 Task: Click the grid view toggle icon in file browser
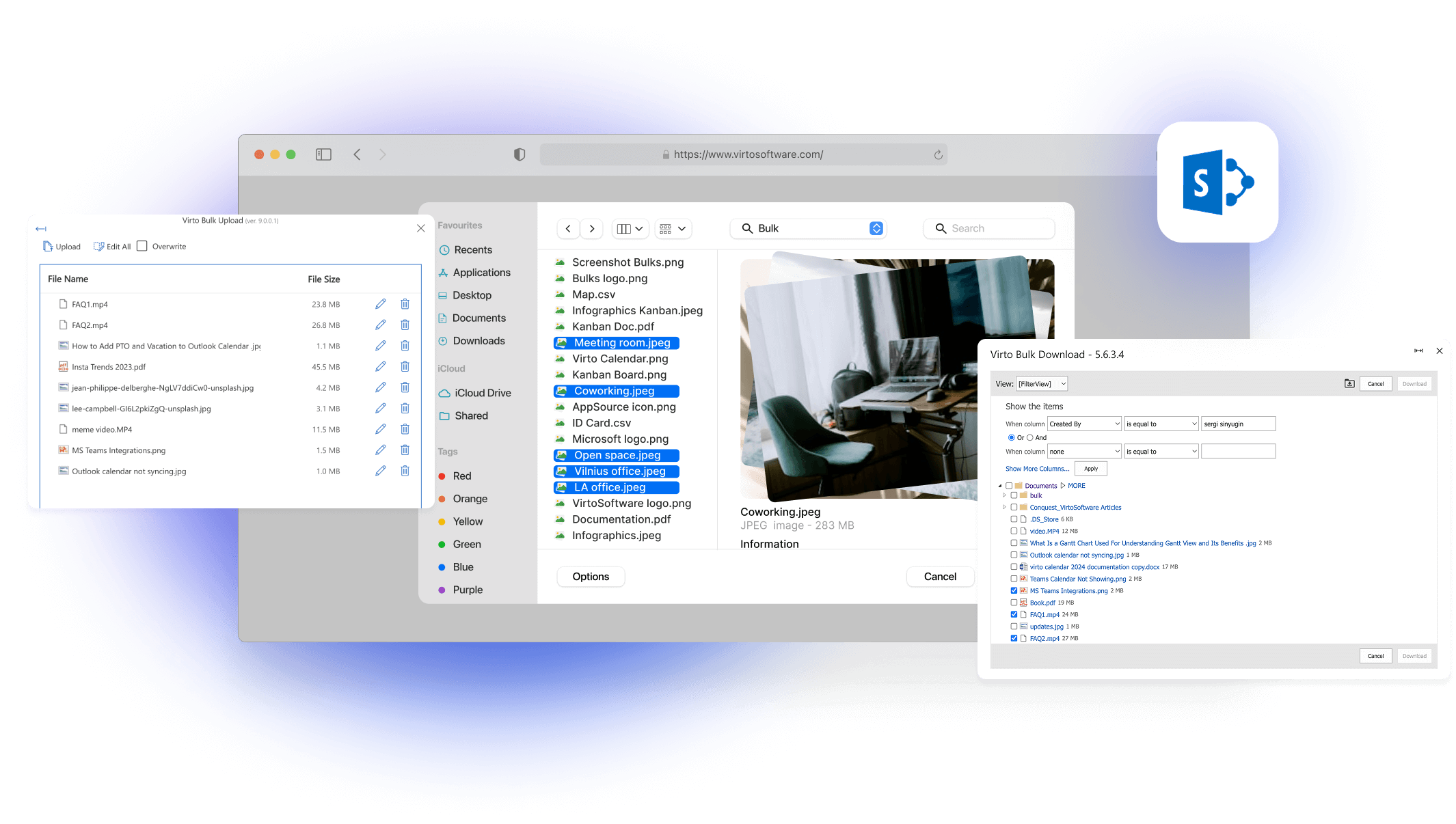click(670, 228)
